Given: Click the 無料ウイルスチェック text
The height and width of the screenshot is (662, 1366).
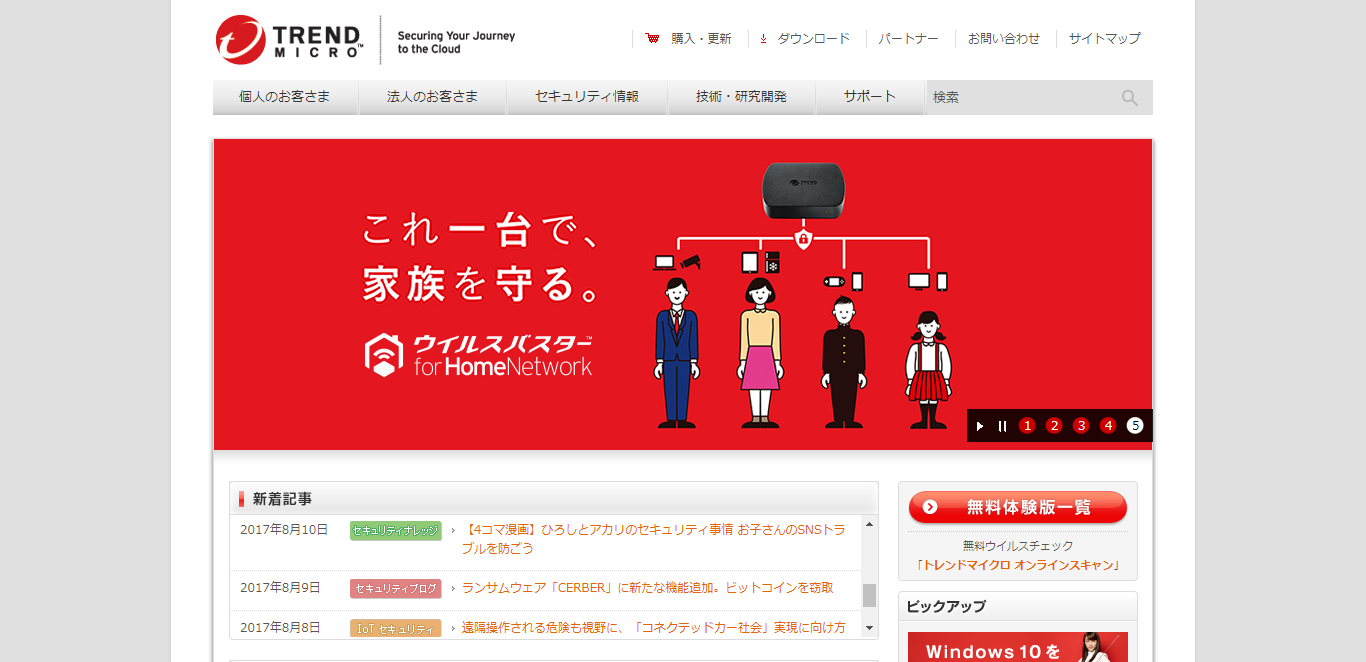Looking at the screenshot, I should [1018, 546].
